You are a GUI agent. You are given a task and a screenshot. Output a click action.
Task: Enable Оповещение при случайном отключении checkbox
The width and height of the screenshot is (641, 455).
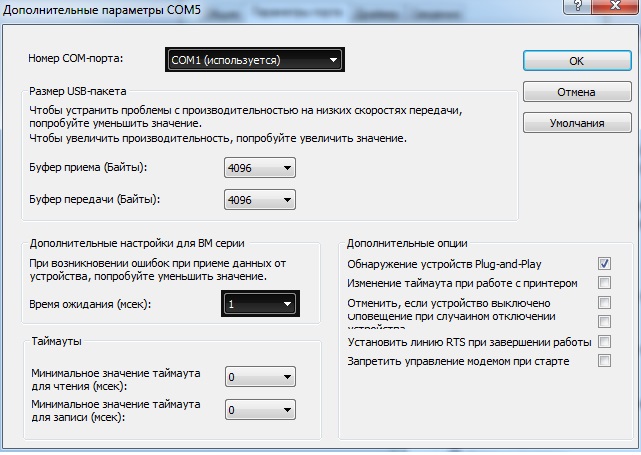pyautogui.click(x=604, y=321)
